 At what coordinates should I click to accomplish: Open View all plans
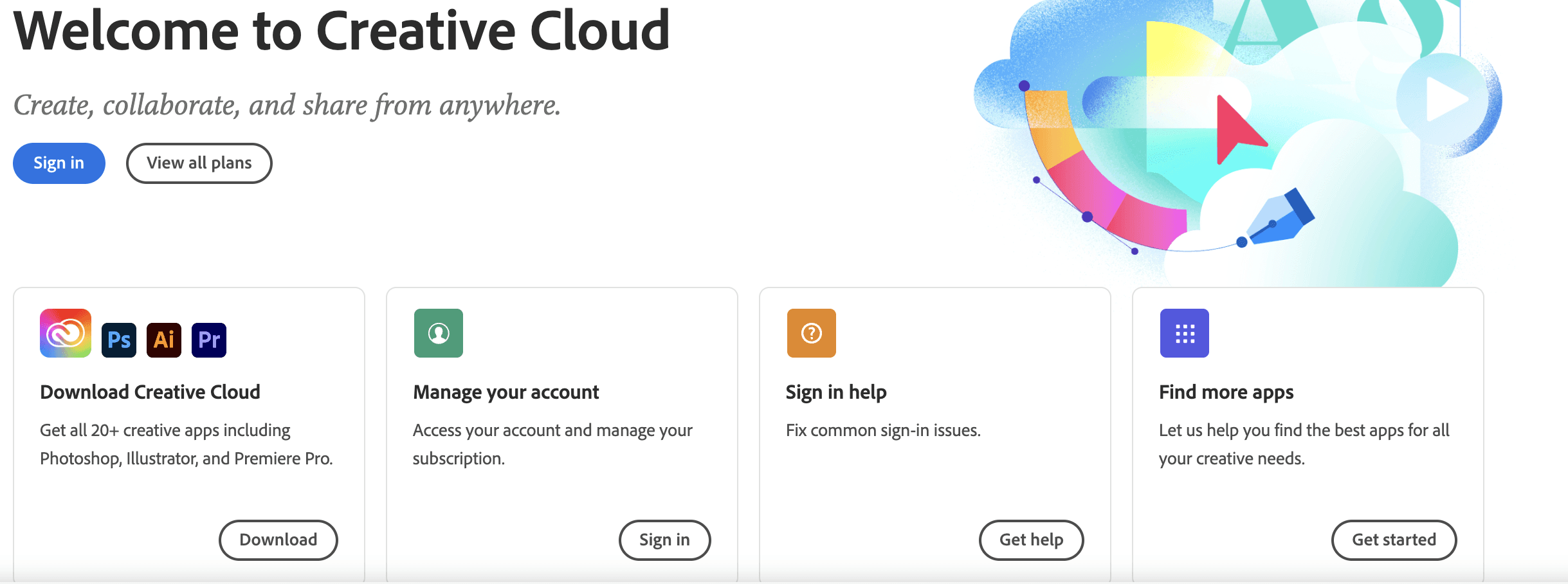[x=199, y=163]
